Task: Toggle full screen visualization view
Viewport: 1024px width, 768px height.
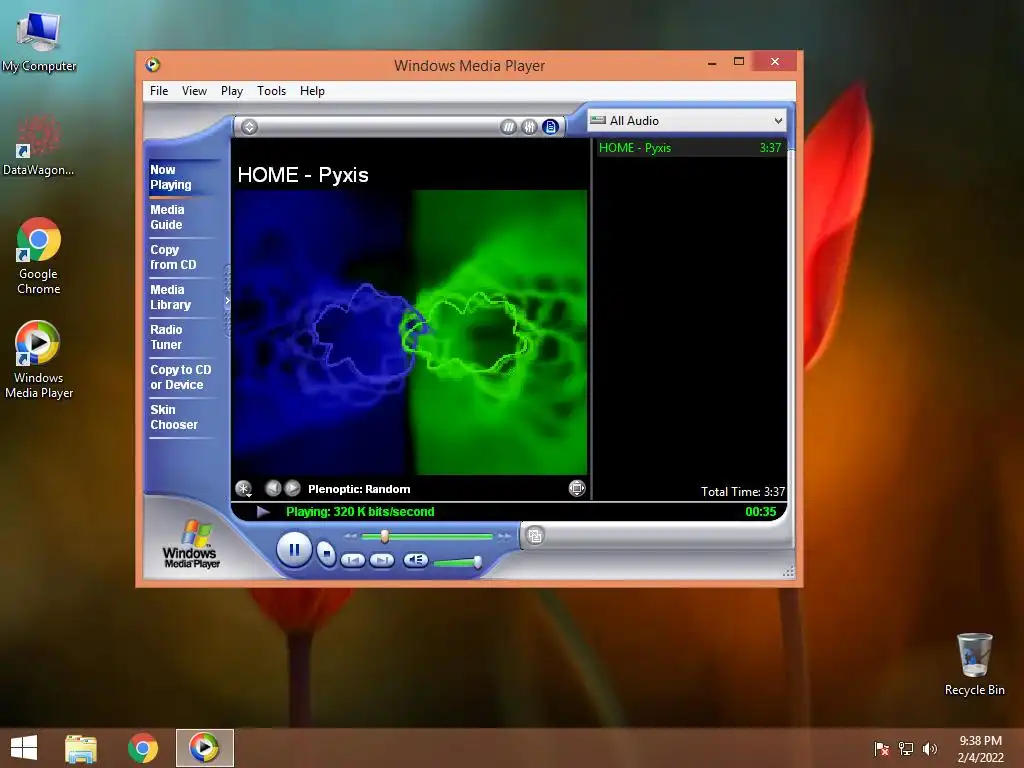Action: (x=577, y=488)
